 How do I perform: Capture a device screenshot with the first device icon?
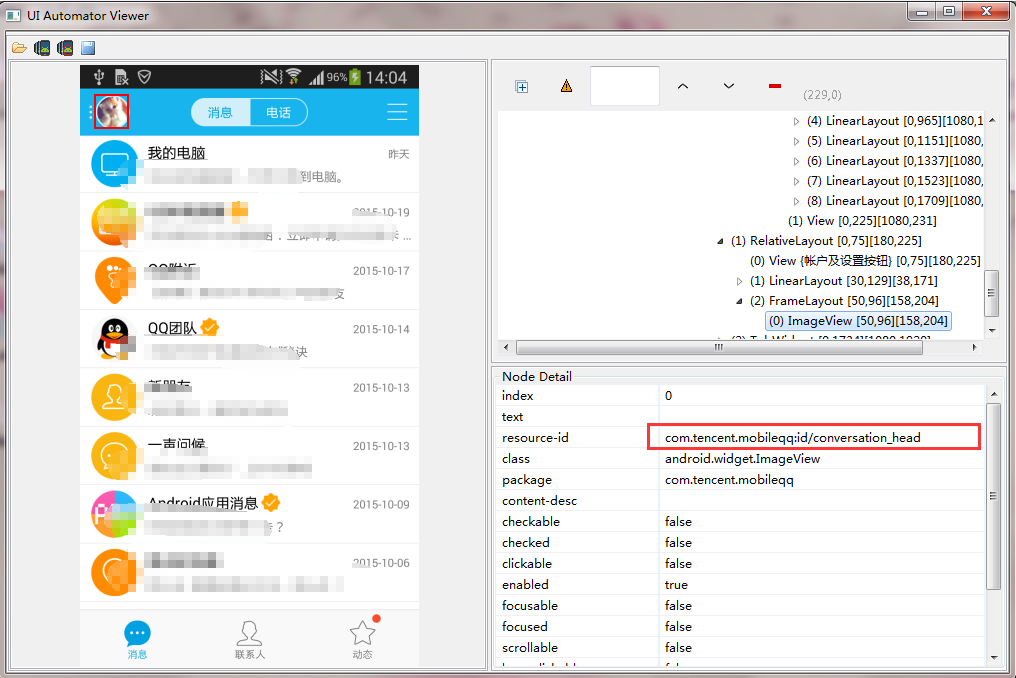click(42, 48)
